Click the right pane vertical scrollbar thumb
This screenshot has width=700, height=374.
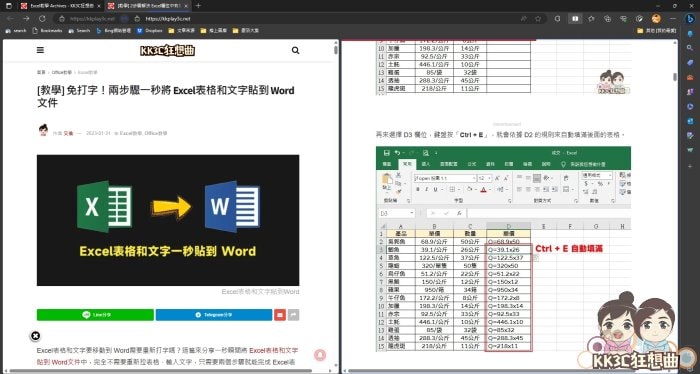click(x=675, y=77)
